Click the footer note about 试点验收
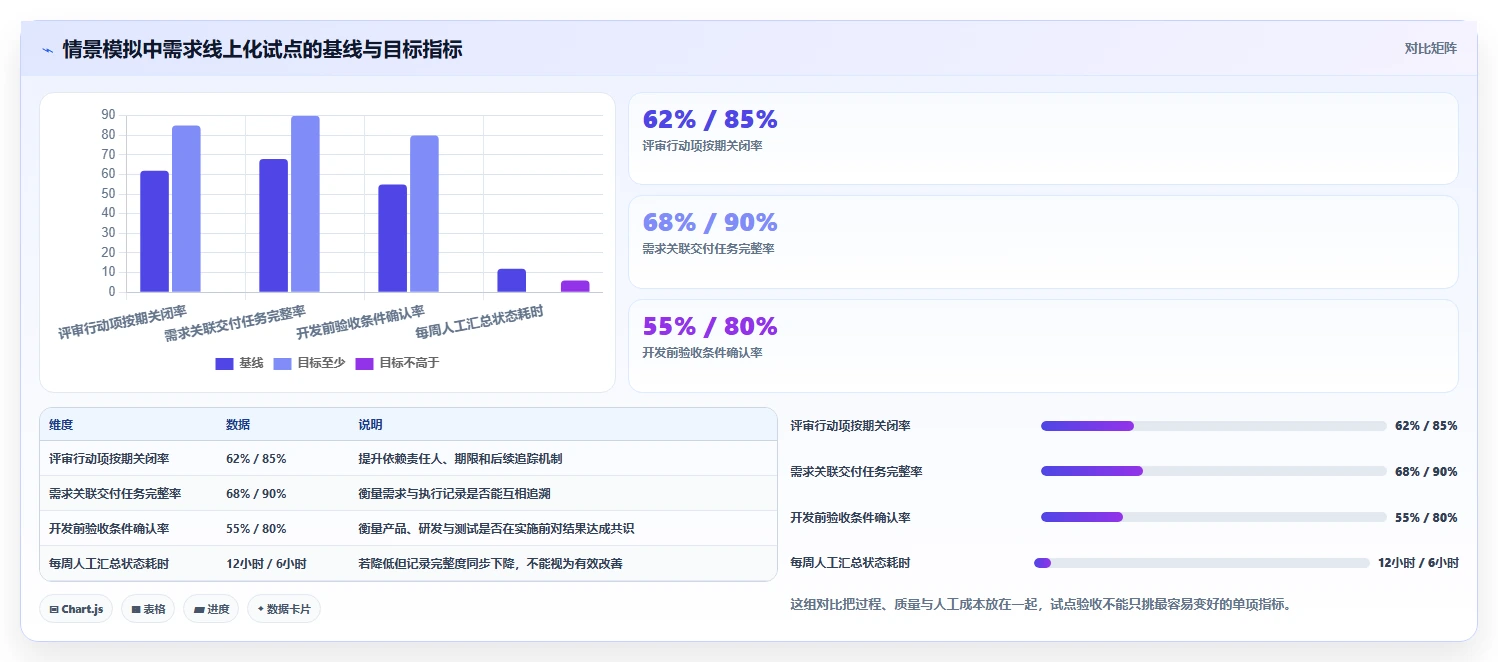This screenshot has width=1498, height=662. [x=1040, y=604]
